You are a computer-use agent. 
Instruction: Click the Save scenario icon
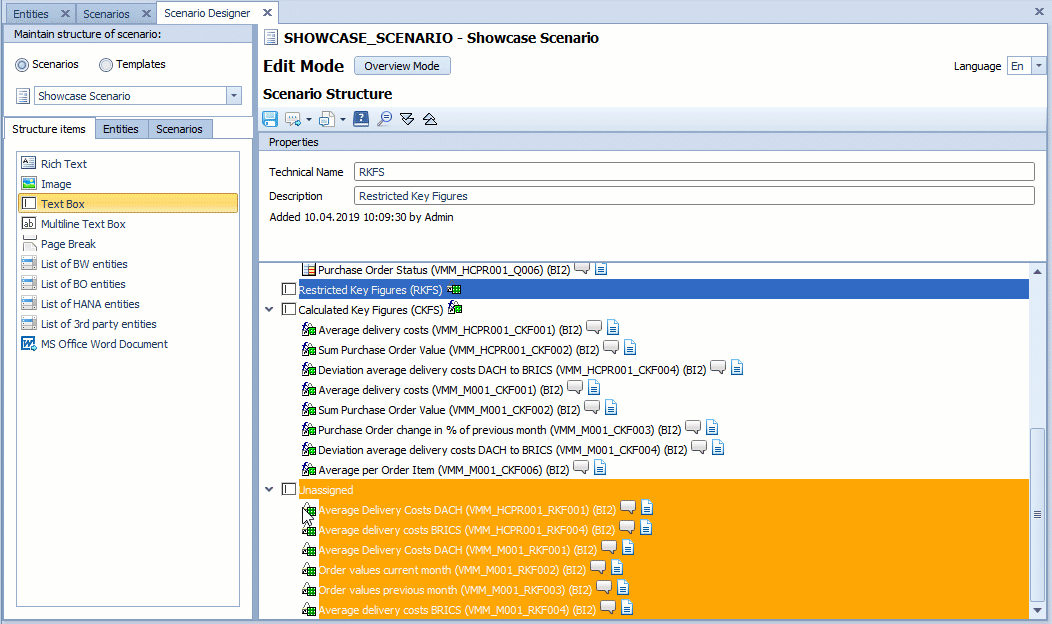pos(269,118)
